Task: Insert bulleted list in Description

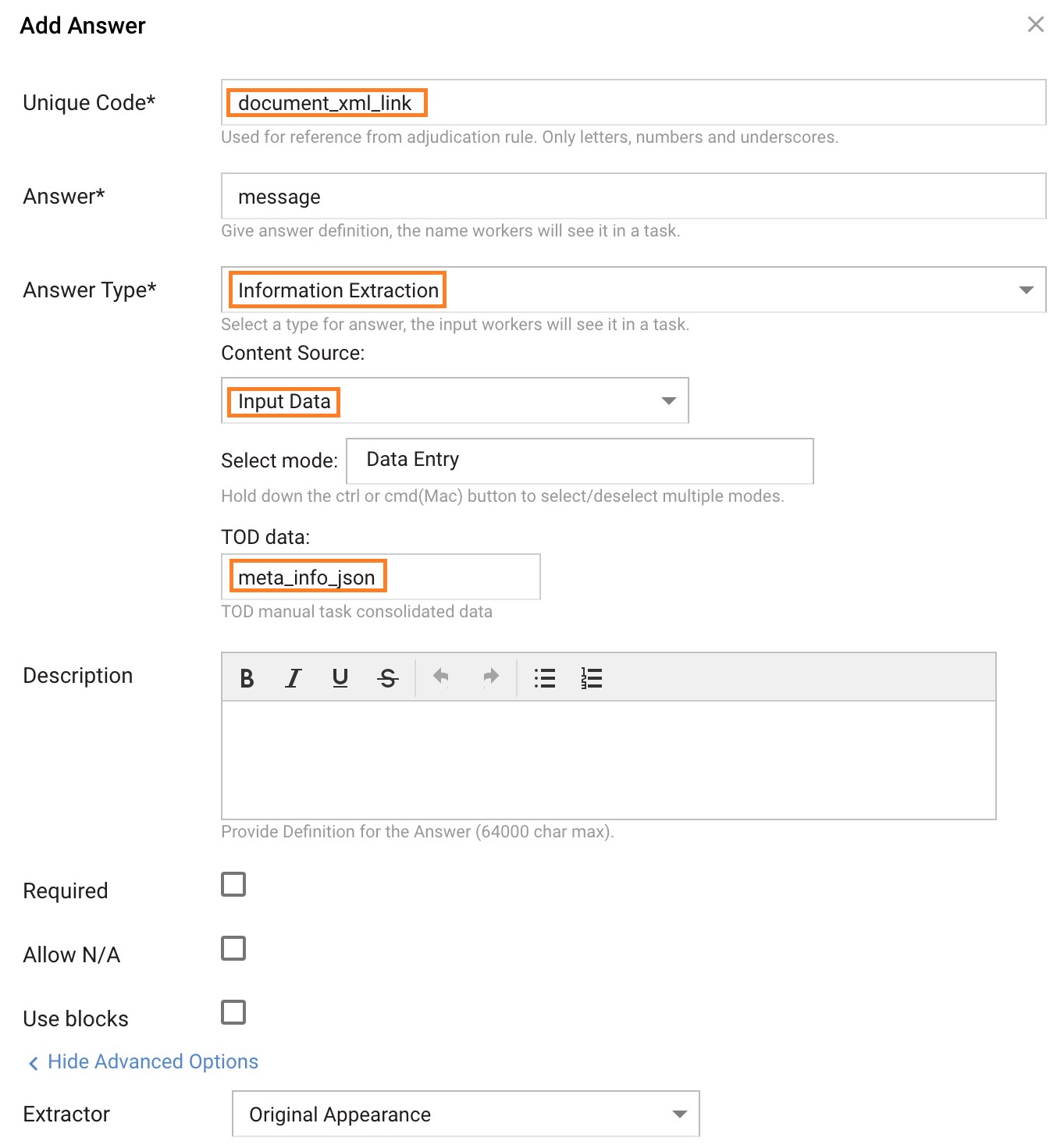Action: [x=545, y=677]
